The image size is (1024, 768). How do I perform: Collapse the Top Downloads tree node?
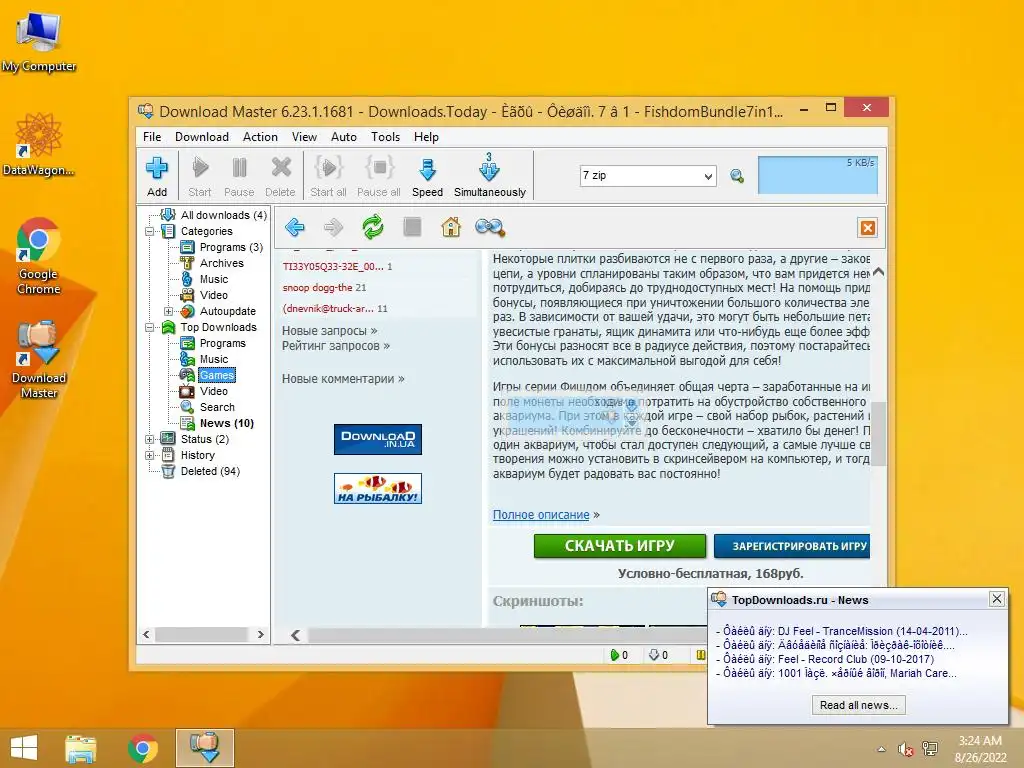point(150,327)
